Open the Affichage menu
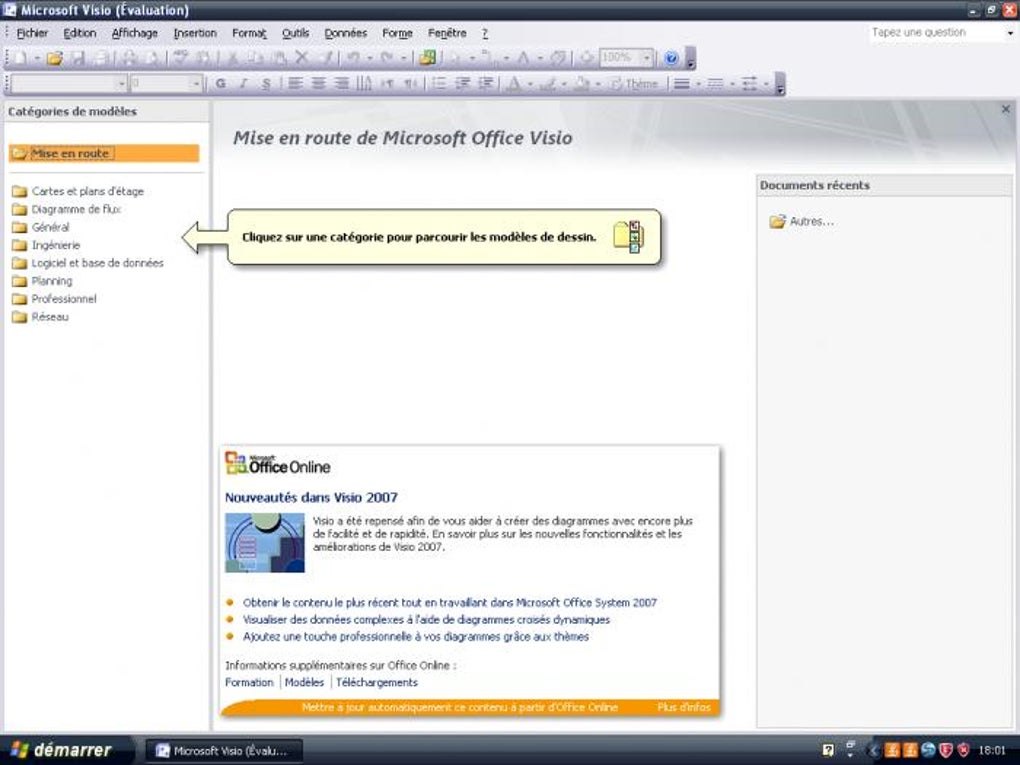 [x=134, y=33]
